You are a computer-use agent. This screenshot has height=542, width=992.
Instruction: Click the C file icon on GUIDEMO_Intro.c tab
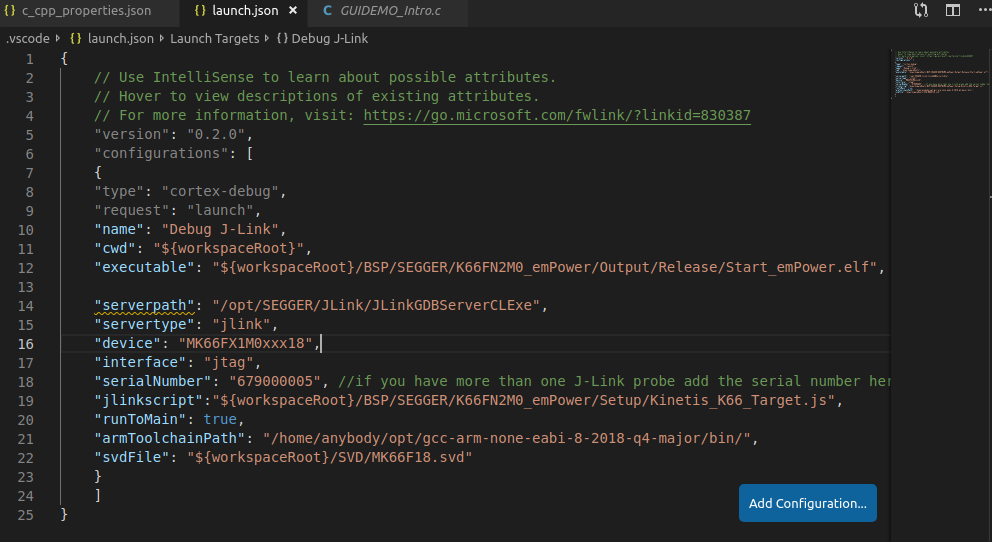click(x=328, y=11)
